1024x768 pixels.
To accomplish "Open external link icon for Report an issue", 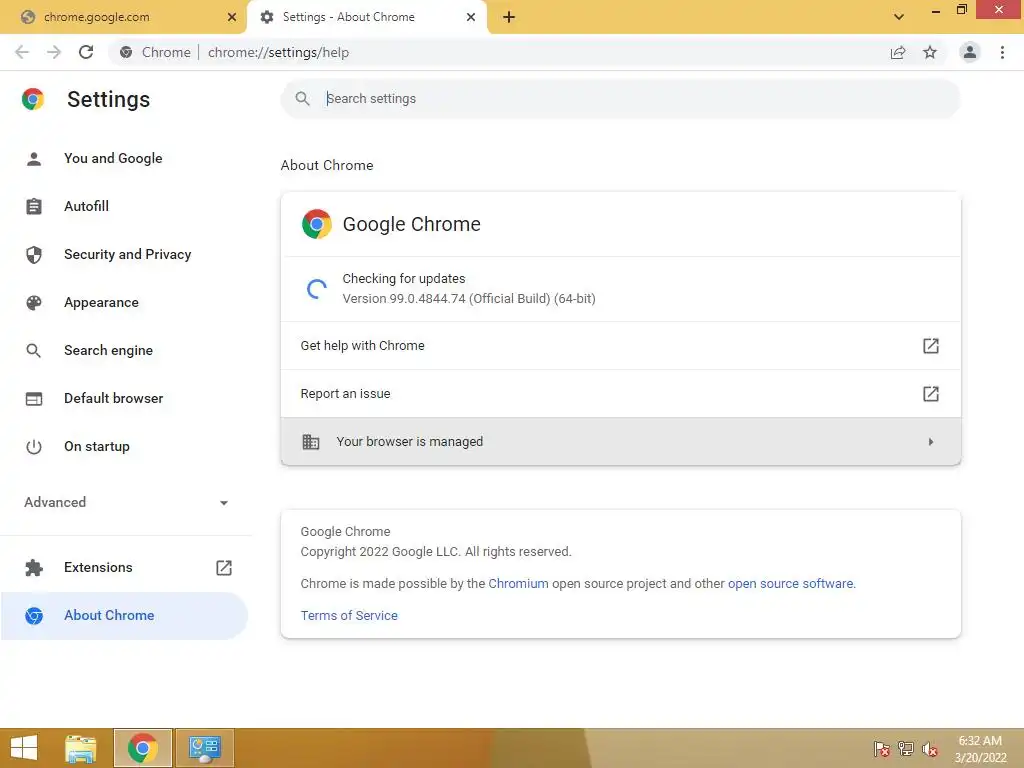I will (x=931, y=394).
